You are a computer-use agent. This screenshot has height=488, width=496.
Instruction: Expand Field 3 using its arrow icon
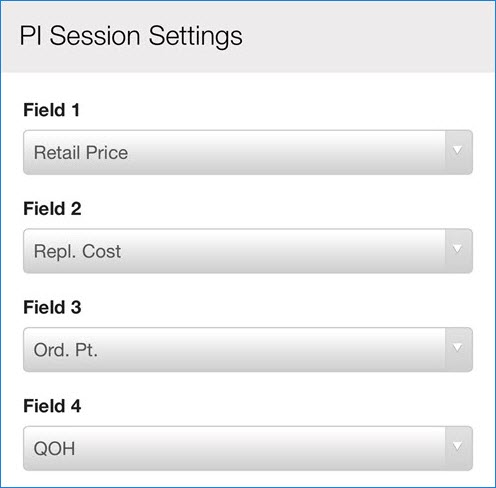(x=458, y=348)
